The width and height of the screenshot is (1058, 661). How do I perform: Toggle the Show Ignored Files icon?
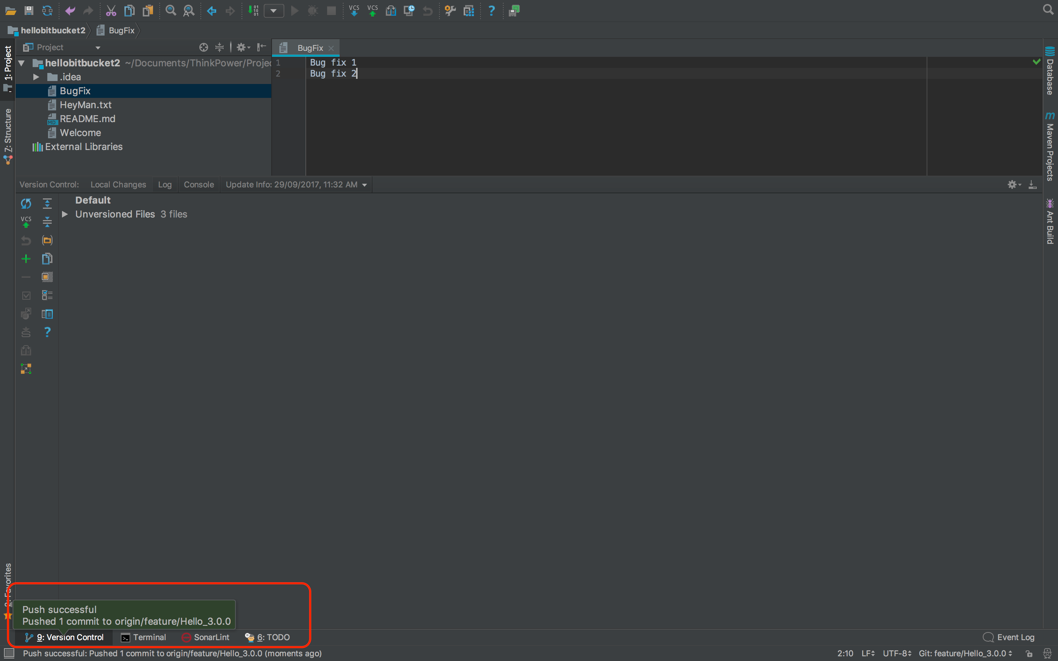(x=47, y=277)
